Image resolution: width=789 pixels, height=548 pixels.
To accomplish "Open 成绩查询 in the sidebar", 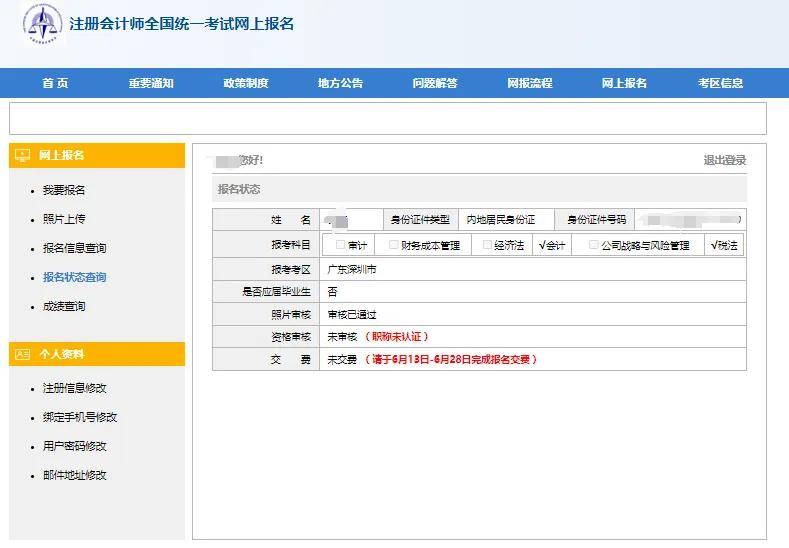I will pyautogui.click(x=64, y=306).
